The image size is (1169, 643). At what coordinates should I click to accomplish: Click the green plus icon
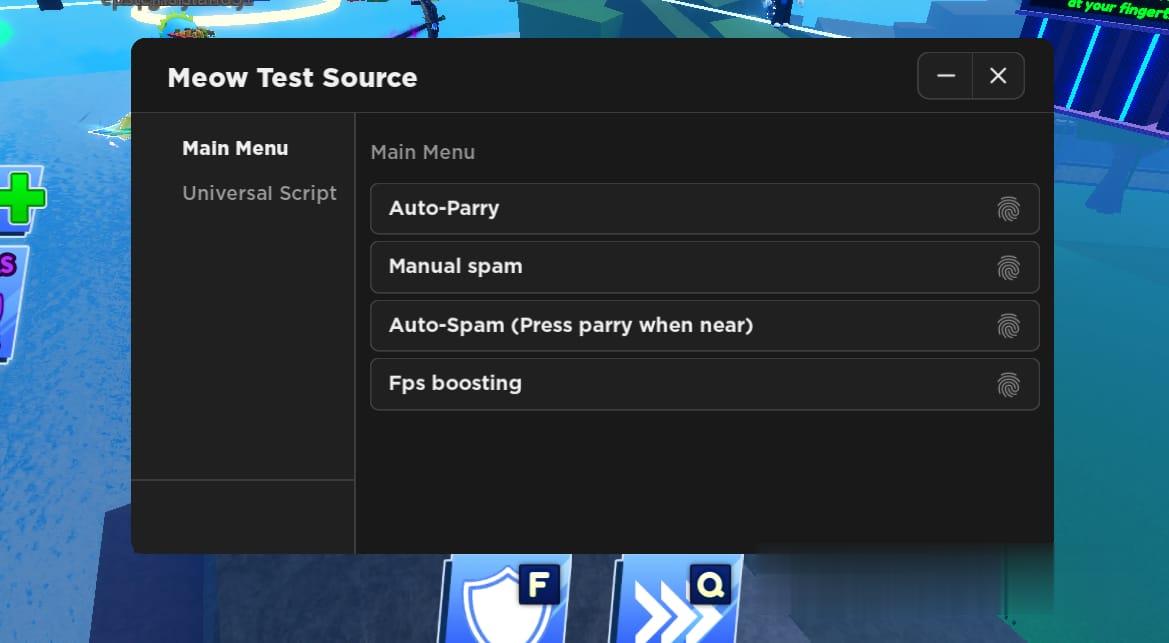click(20, 198)
